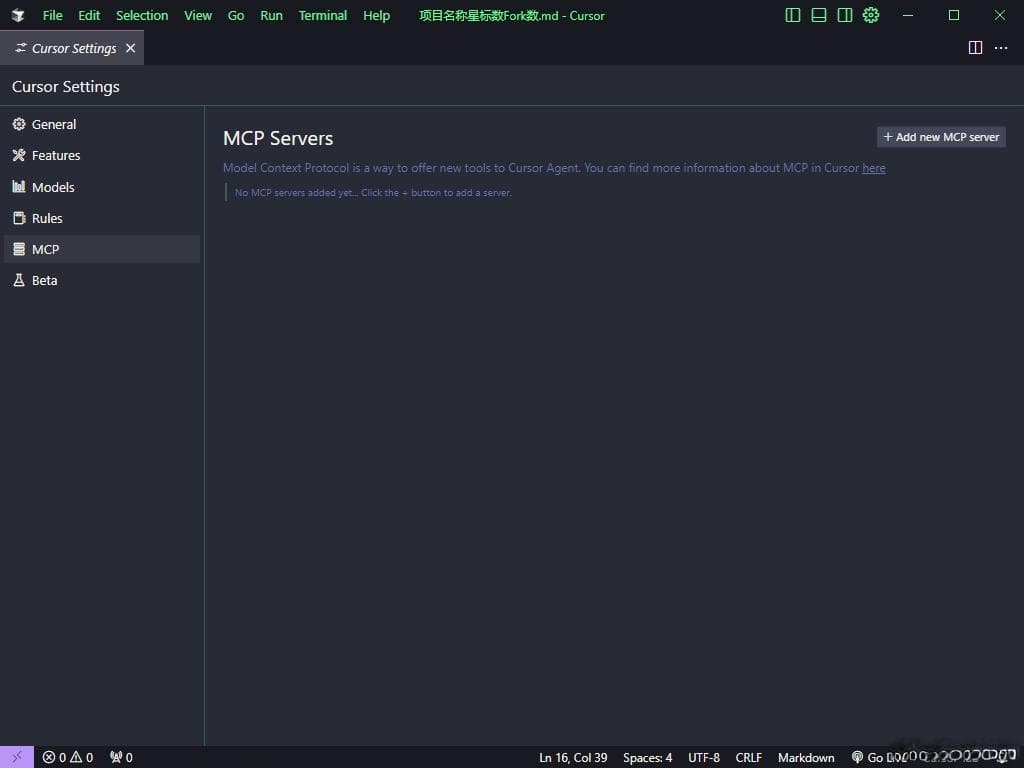Toggle primary sidebar layout icon
1024x768 pixels.
point(792,15)
